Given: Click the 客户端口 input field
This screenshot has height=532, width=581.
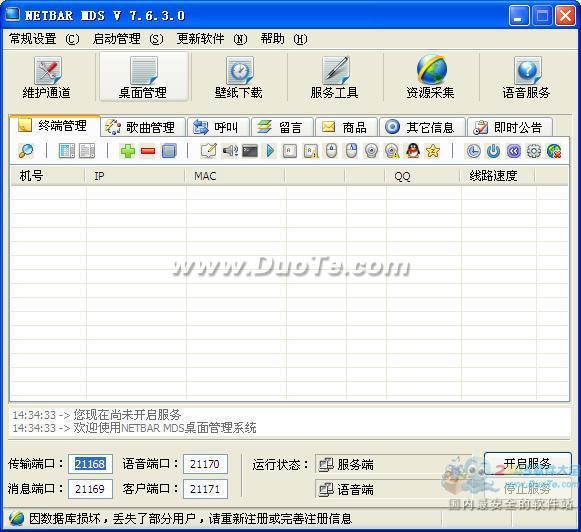Looking at the screenshot, I should (x=205, y=489).
